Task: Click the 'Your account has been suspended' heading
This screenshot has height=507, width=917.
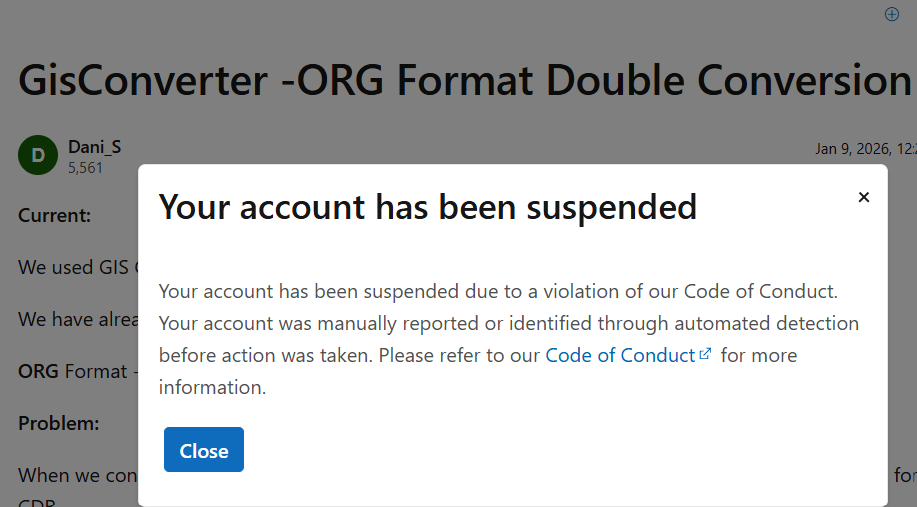Action: (428, 207)
